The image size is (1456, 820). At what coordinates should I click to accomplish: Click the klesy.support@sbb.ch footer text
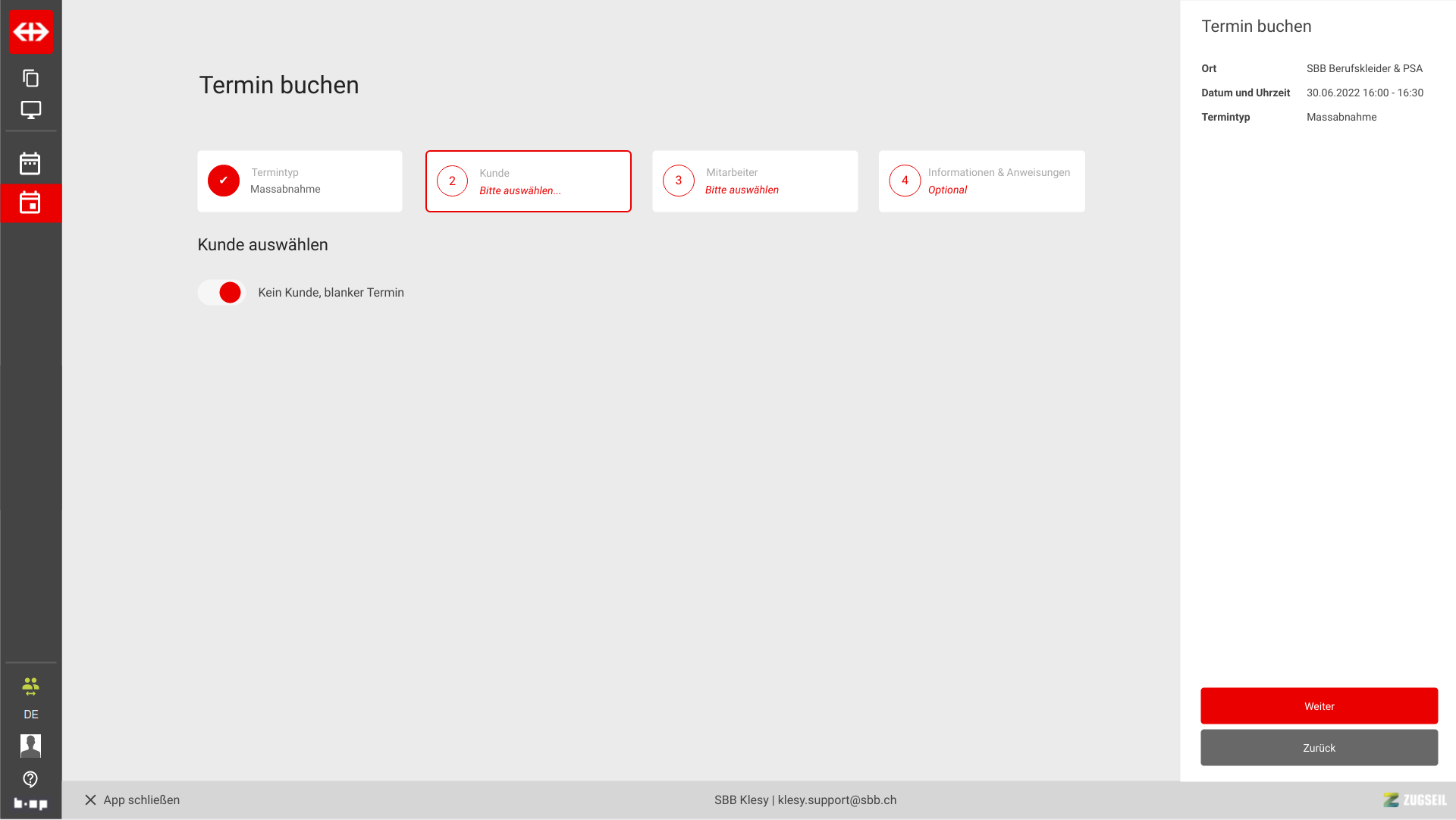(836, 800)
